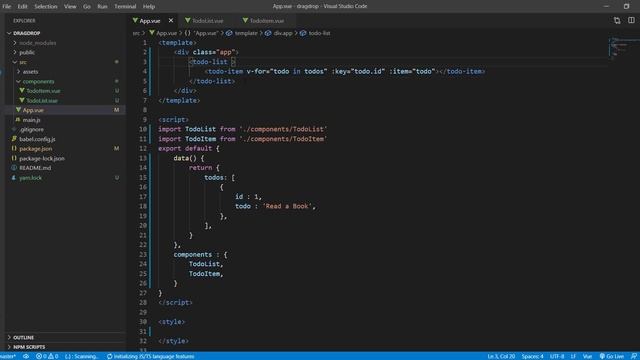
Task: Click the Vue icon beside TodoList.vue in Explorer
Action: tap(22, 100)
